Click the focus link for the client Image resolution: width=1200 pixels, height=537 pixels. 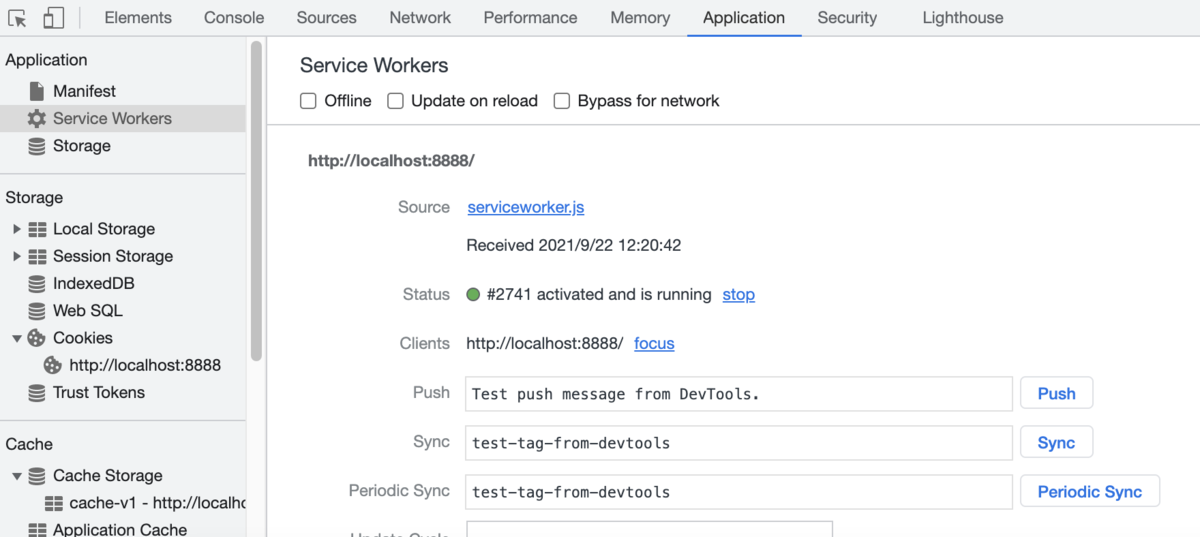[654, 344]
